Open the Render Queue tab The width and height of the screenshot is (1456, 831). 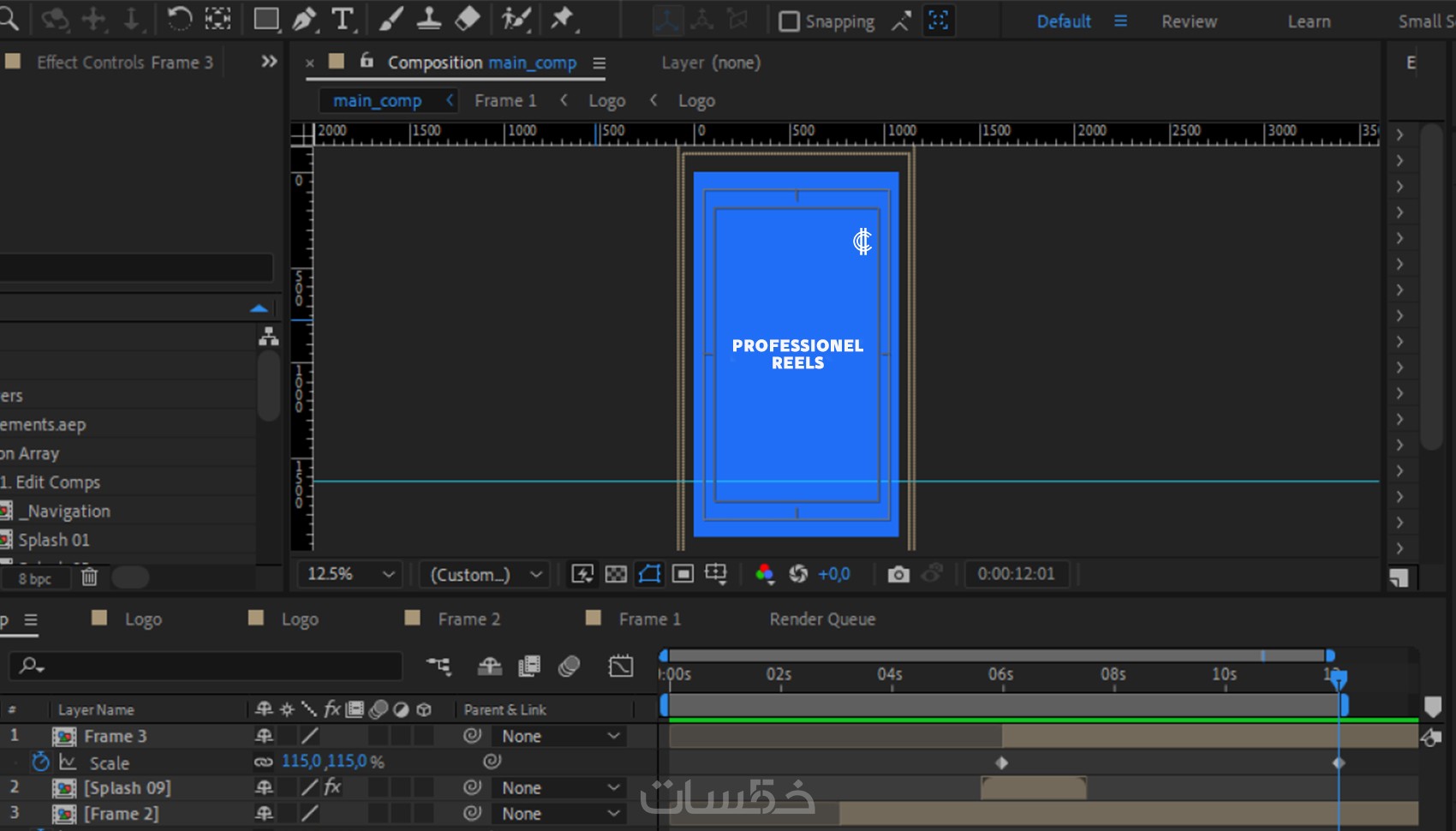click(x=822, y=619)
